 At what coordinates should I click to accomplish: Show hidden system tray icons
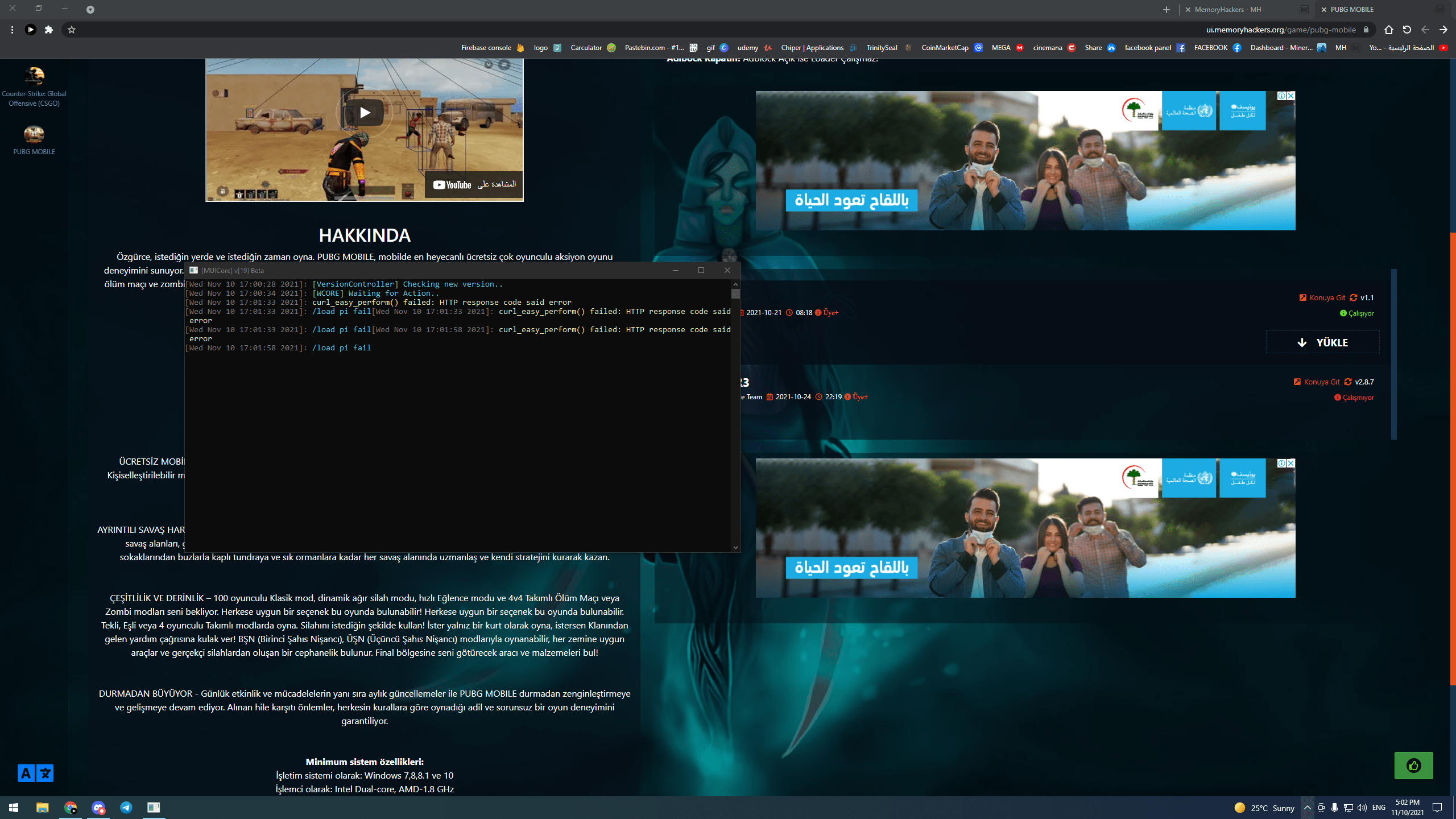point(1308,808)
